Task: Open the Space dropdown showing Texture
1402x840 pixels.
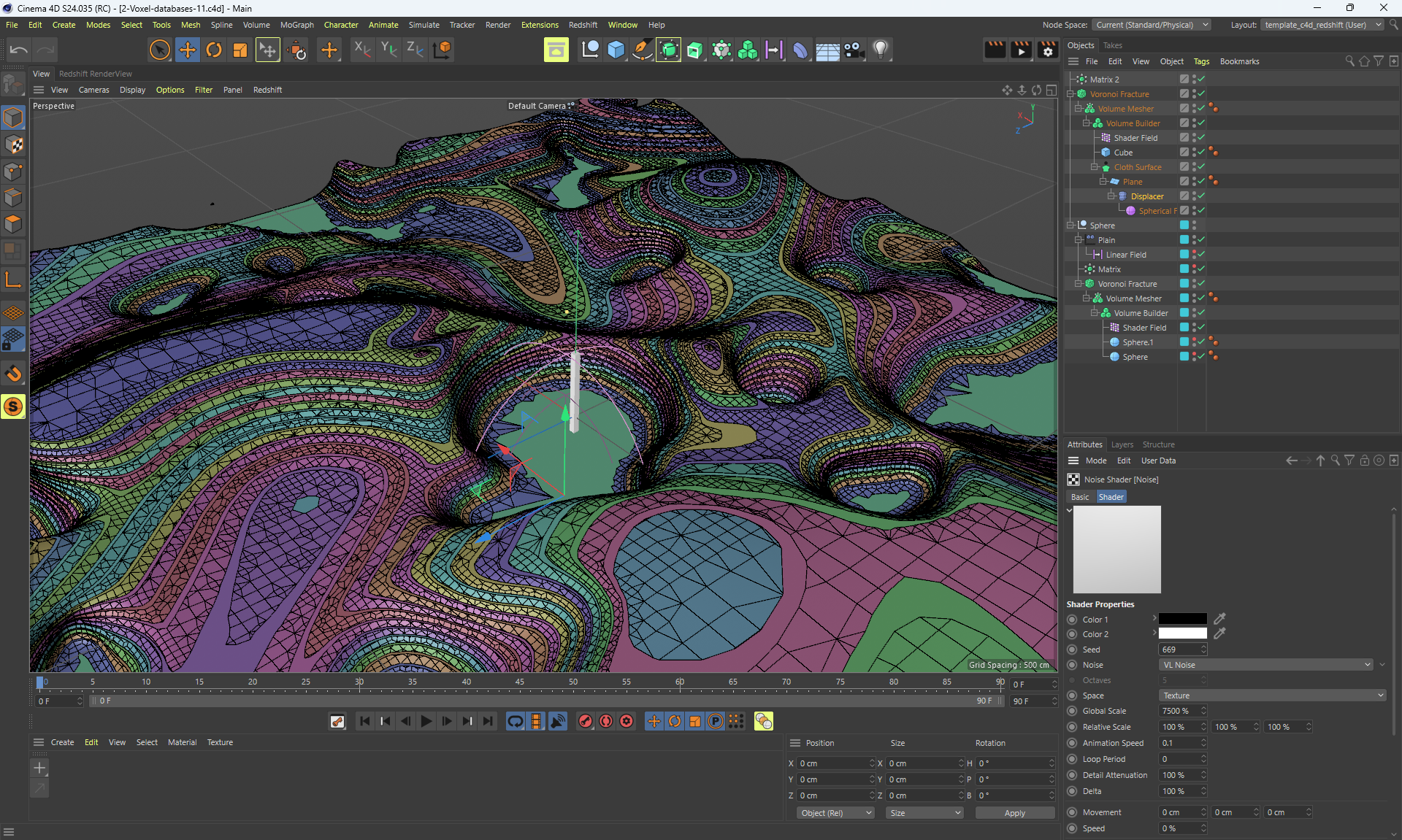Action: [x=1271, y=695]
